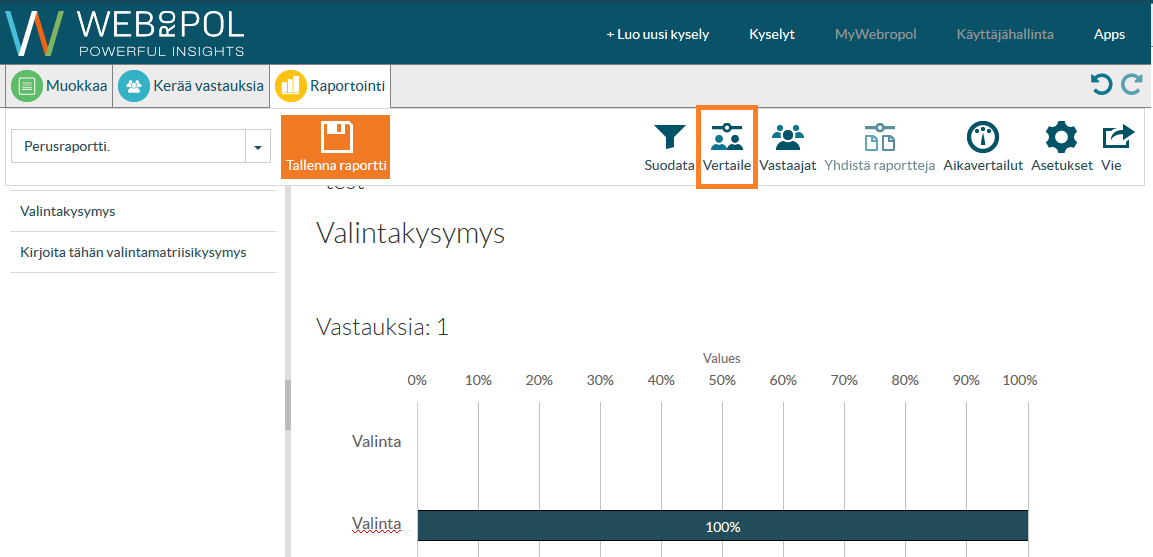The image size is (1153, 557).
Task: Click + Luo uusi kysely
Action: pos(657,35)
